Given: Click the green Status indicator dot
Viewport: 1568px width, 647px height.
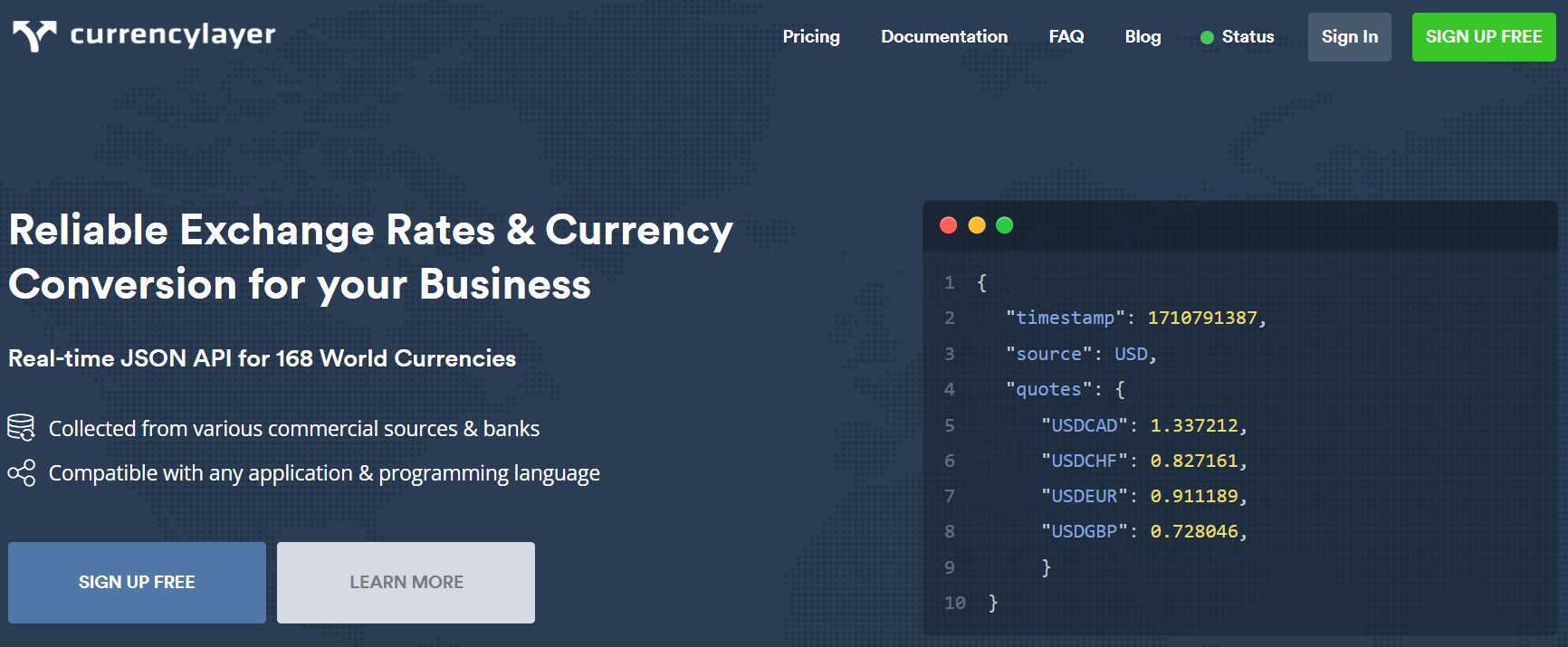Looking at the screenshot, I should click(x=1207, y=37).
